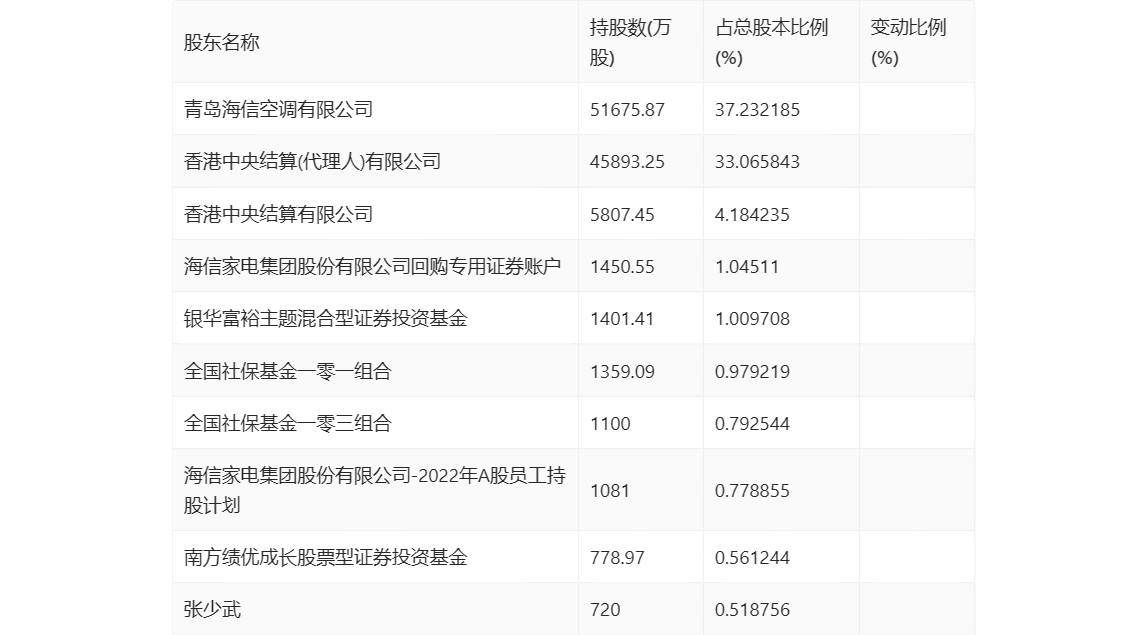Select shareholder 青岛海信空调有限公司

tap(278, 109)
